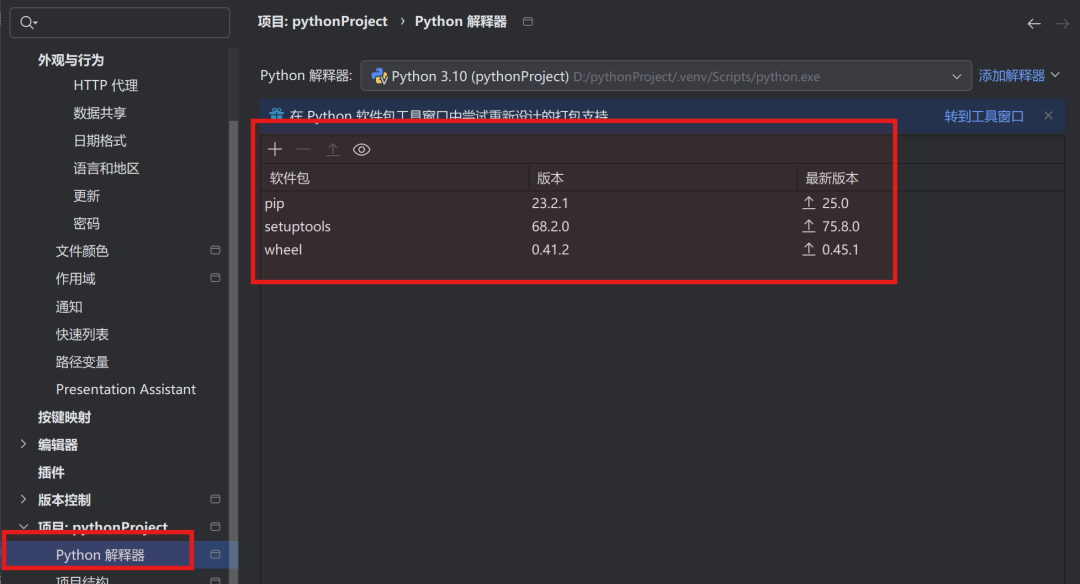Click project-level icon beside 版本控制

[215, 499]
